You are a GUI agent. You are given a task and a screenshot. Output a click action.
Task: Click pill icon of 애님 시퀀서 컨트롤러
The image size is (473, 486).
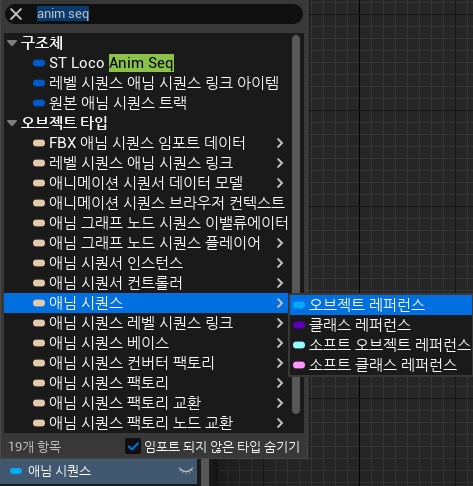(39, 283)
